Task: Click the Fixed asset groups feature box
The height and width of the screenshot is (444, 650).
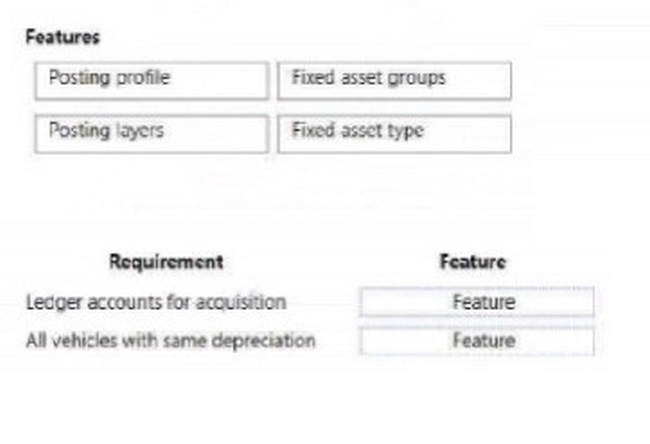Action: point(394,80)
